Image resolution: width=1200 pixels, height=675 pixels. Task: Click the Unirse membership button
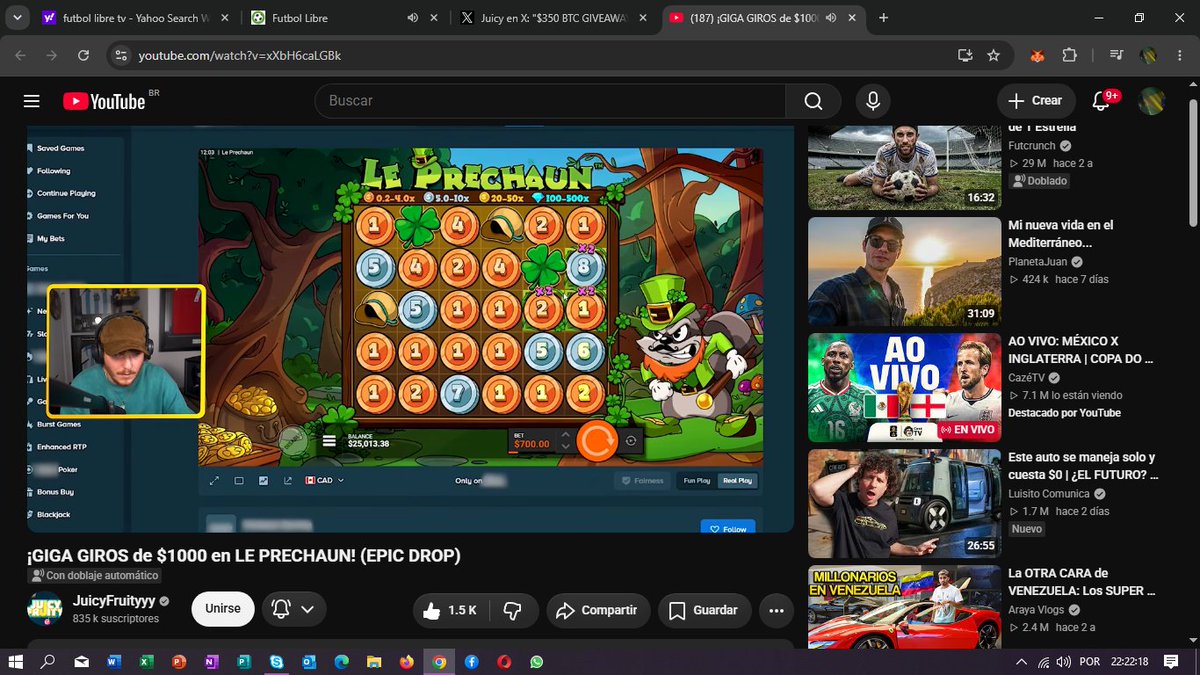(x=223, y=609)
